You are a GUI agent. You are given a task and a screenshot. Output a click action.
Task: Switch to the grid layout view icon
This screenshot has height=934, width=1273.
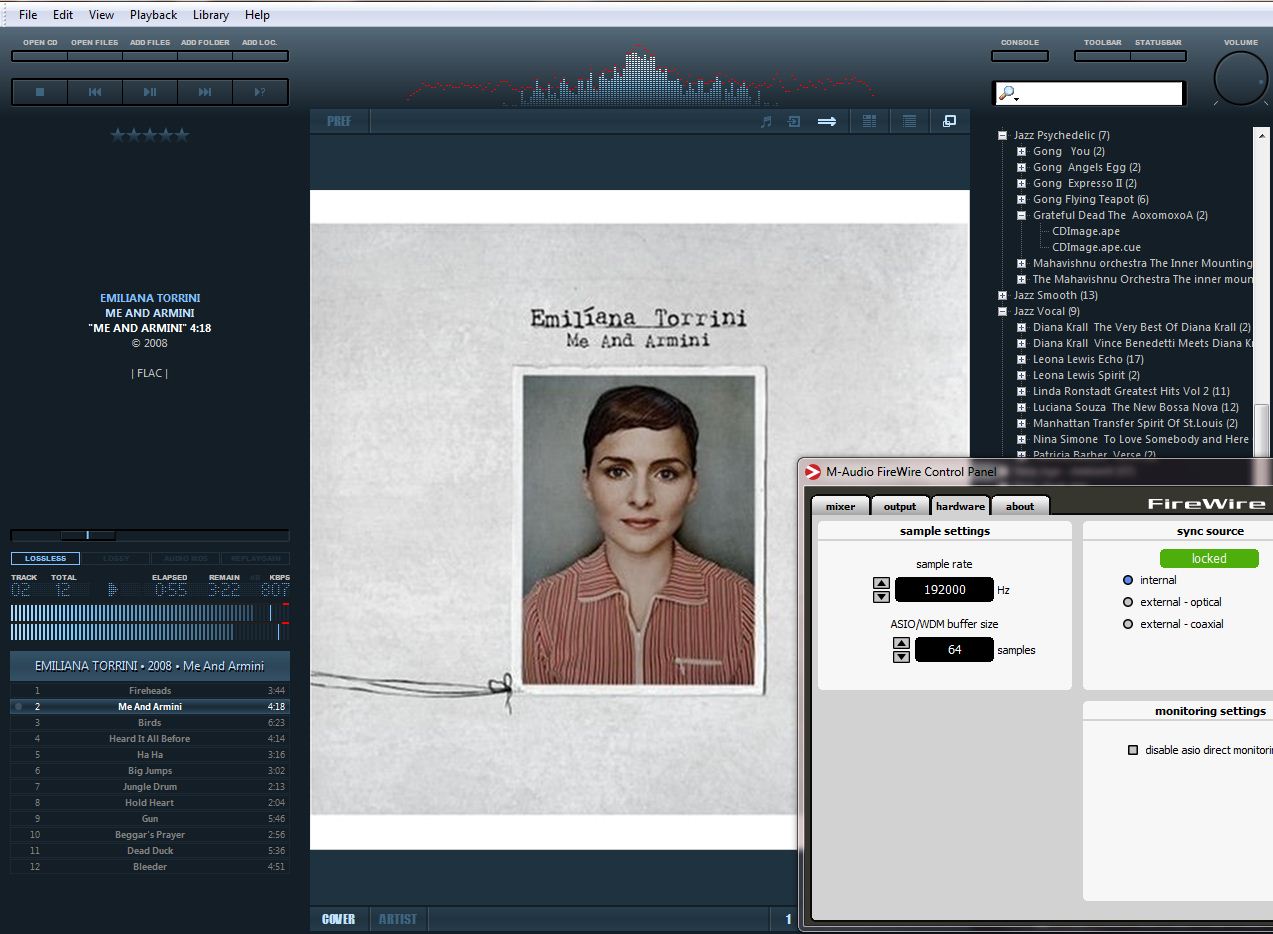coord(869,121)
